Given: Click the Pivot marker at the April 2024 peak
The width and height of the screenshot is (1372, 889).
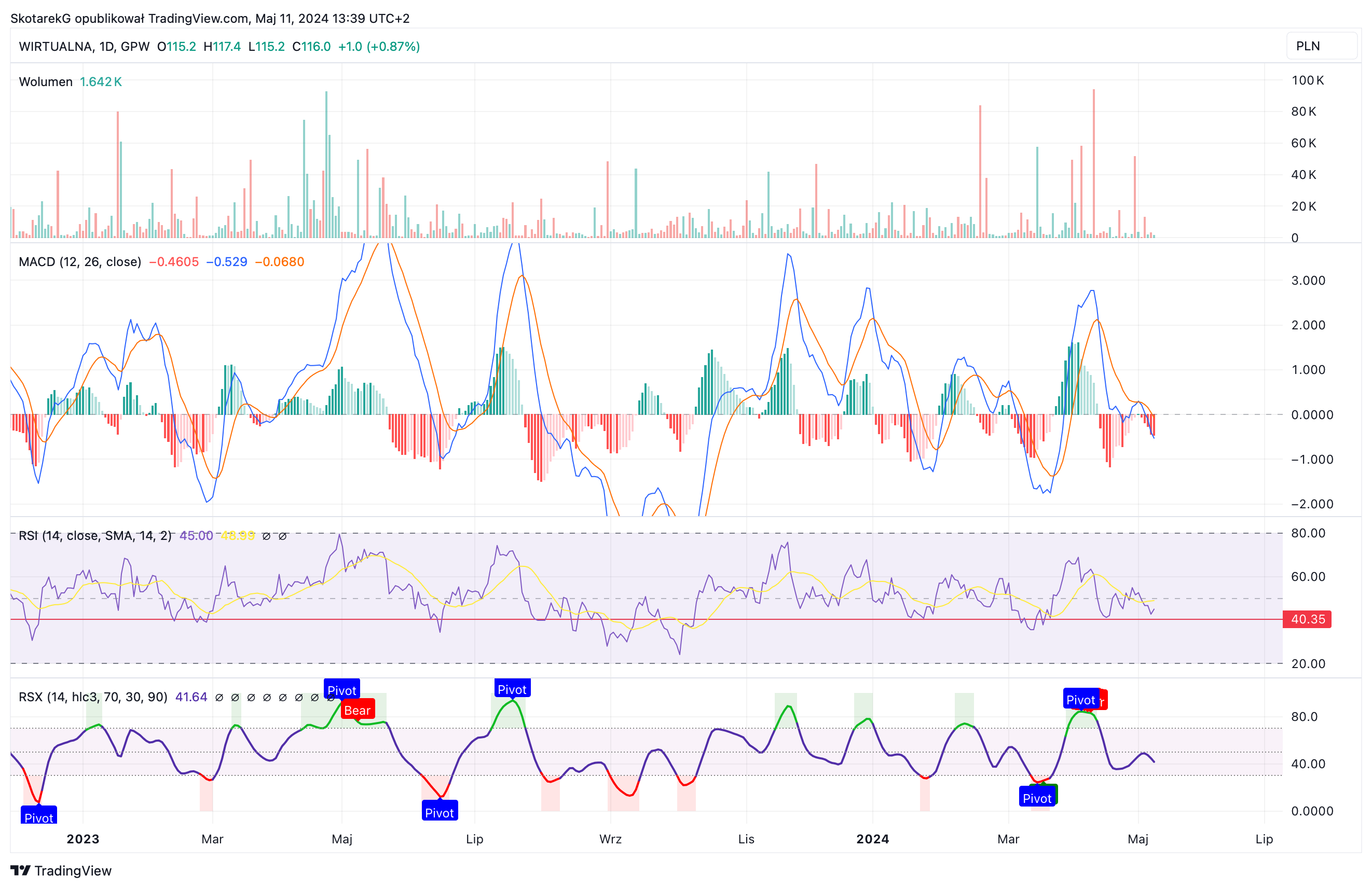Looking at the screenshot, I should point(1080,700).
